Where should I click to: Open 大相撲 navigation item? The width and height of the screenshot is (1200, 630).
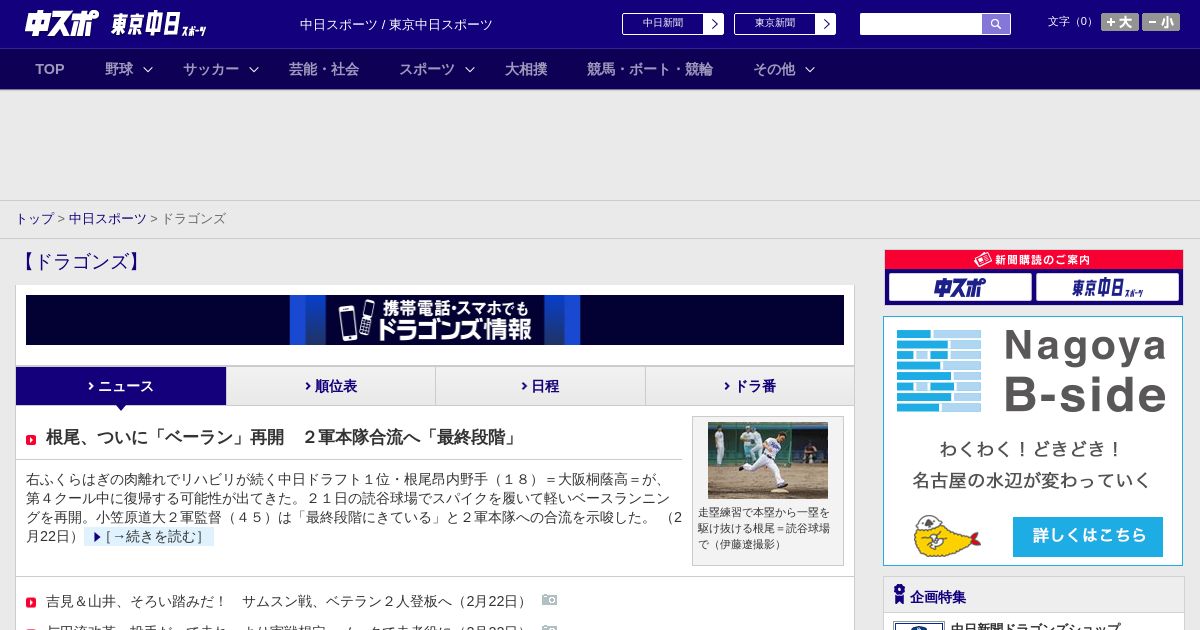click(x=526, y=69)
